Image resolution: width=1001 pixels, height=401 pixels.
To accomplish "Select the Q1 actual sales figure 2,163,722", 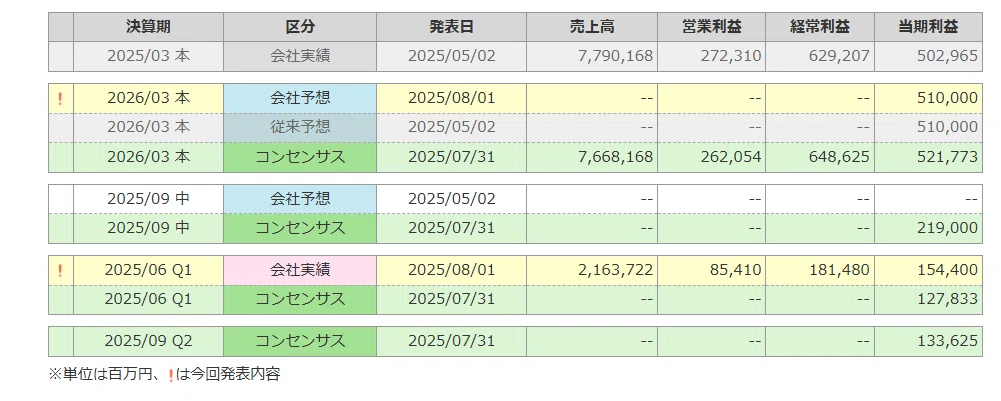I will pos(615,271).
